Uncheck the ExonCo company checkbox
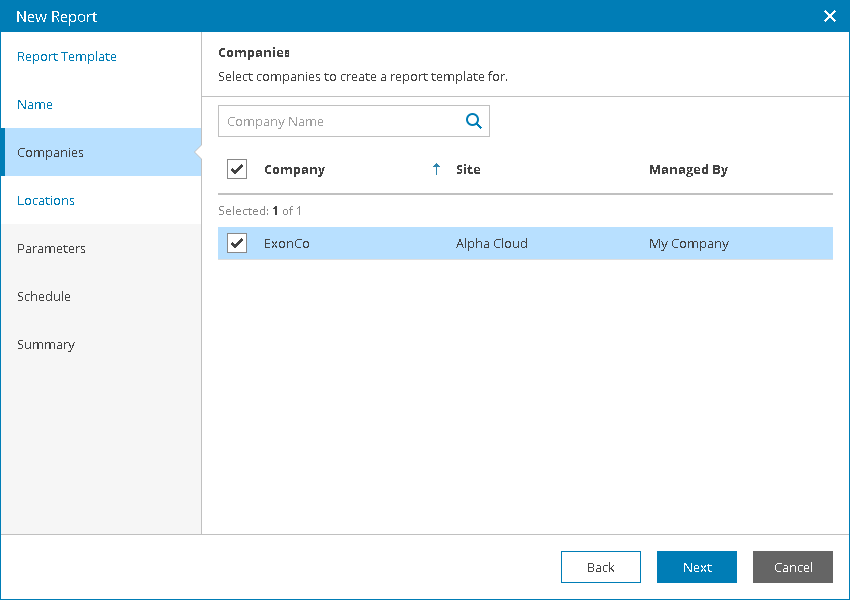This screenshot has height=600, width=850. click(237, 243)
